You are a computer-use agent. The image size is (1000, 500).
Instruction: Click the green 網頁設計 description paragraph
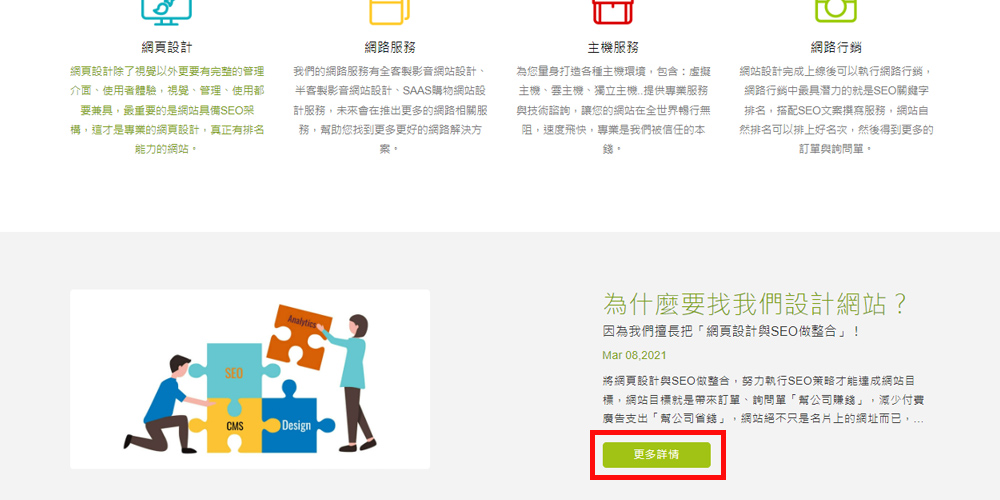[167, 110]
